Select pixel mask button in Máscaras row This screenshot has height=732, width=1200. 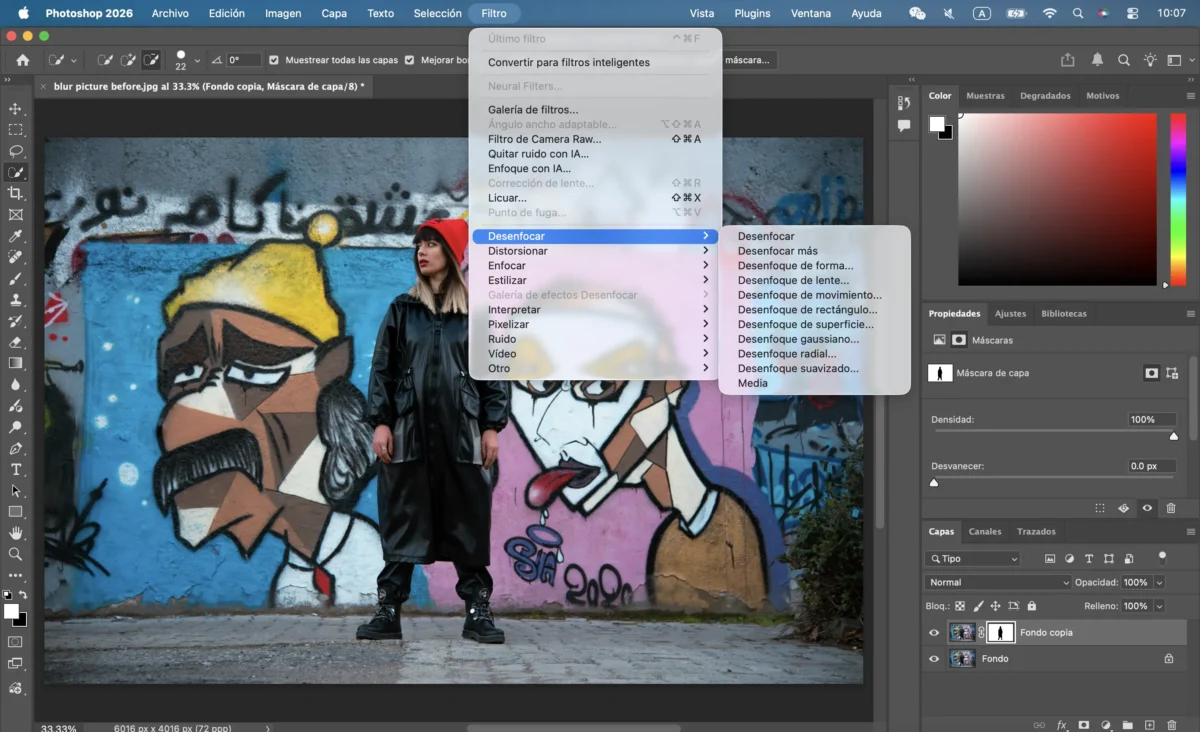(x=959, y=340)
